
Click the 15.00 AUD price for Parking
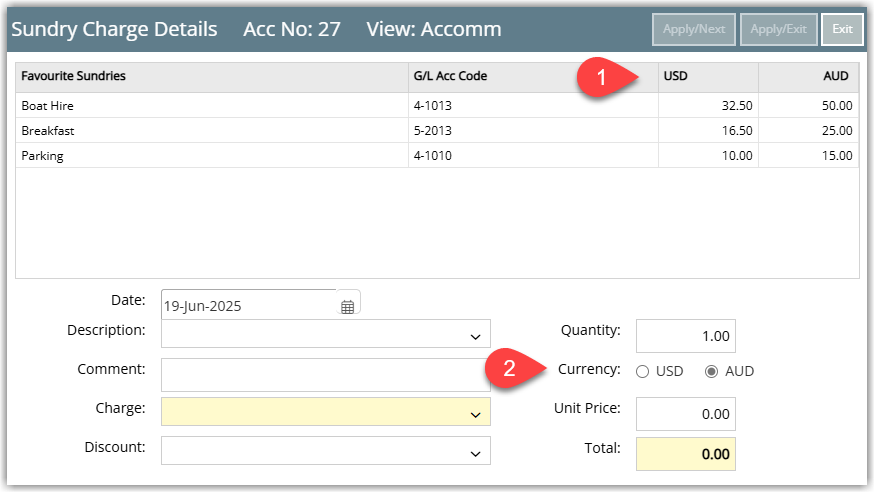837,156
